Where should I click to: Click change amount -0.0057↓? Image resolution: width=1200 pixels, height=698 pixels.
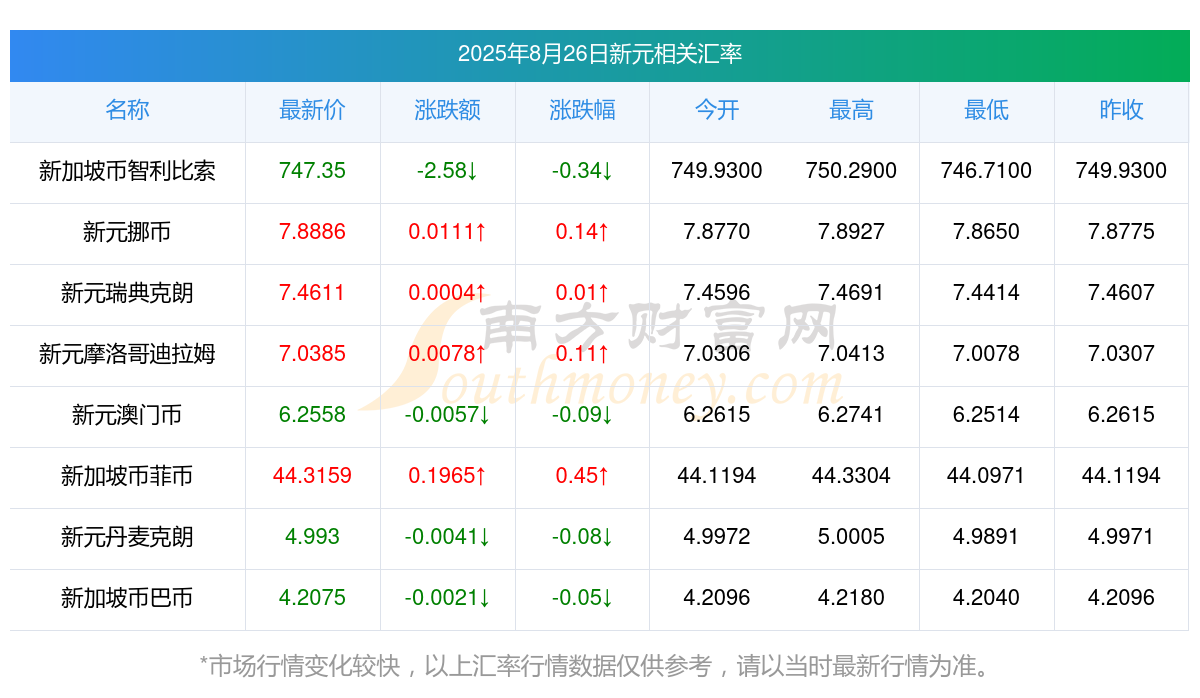click(x=447, y=415)
